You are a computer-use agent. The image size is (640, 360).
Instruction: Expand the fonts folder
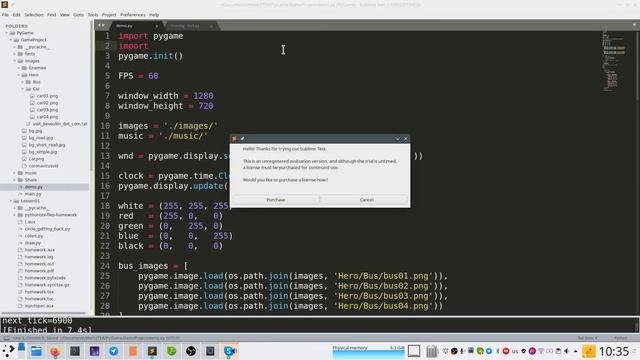tap(15, 54)
